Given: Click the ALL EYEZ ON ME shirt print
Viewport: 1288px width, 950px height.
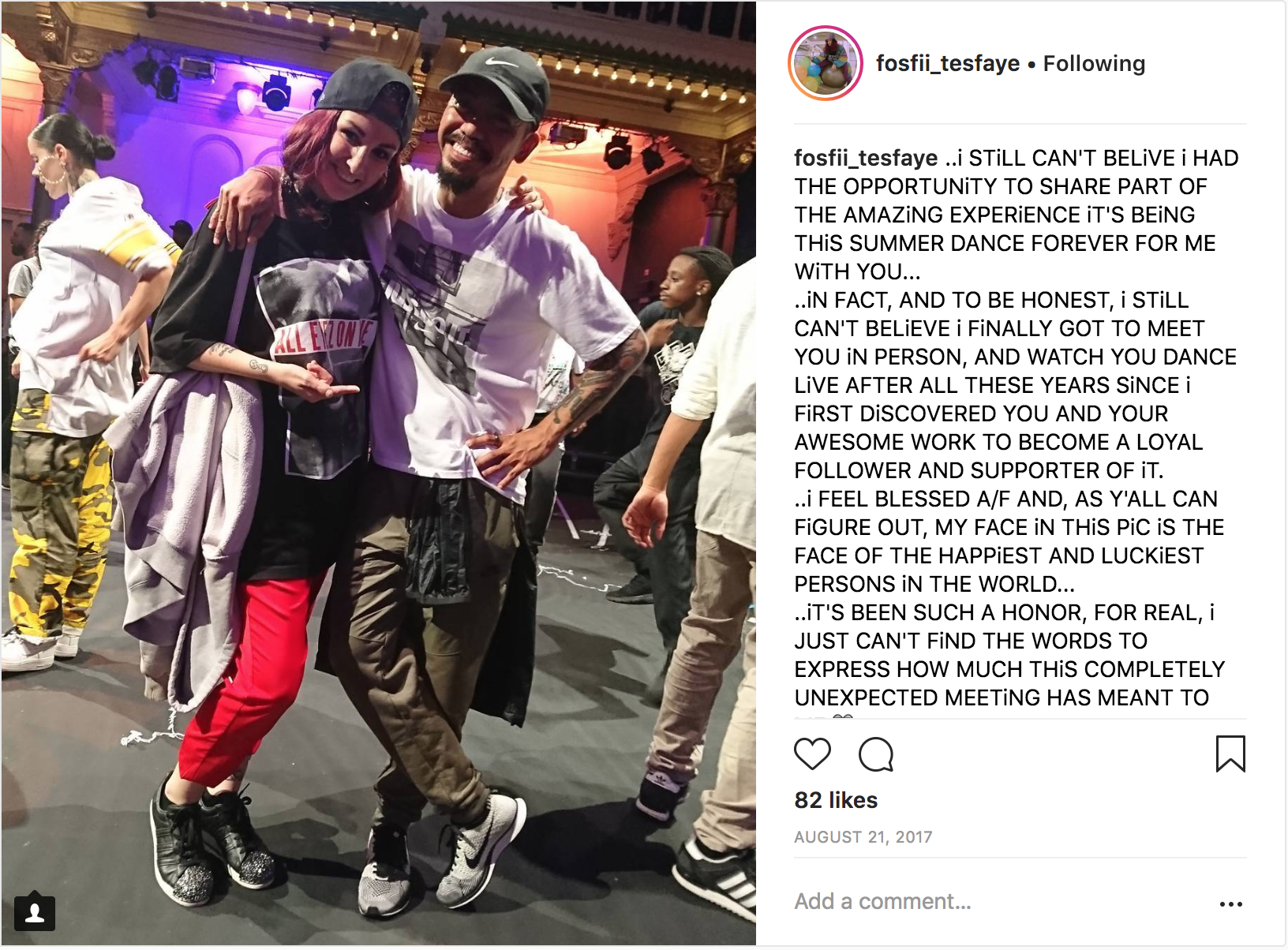Looking at the screenshot, I should coord(322,337).
